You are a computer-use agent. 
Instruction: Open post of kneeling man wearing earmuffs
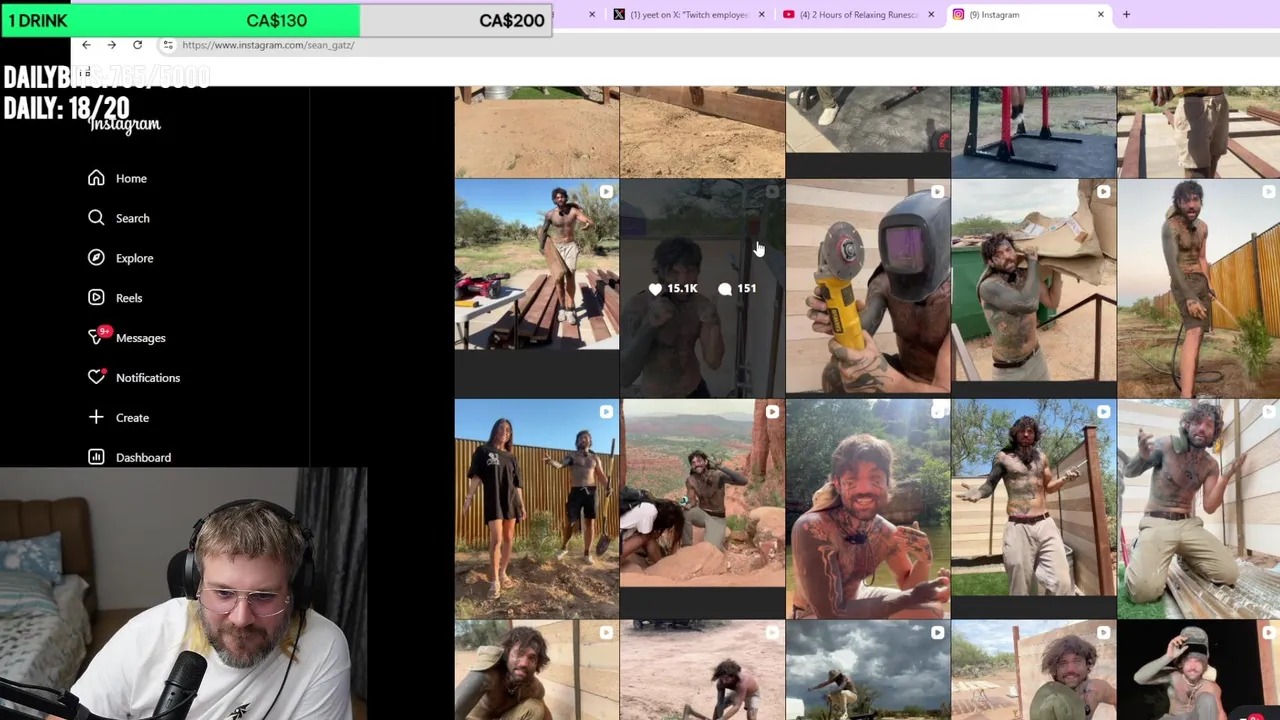[x=1199, y=509]
